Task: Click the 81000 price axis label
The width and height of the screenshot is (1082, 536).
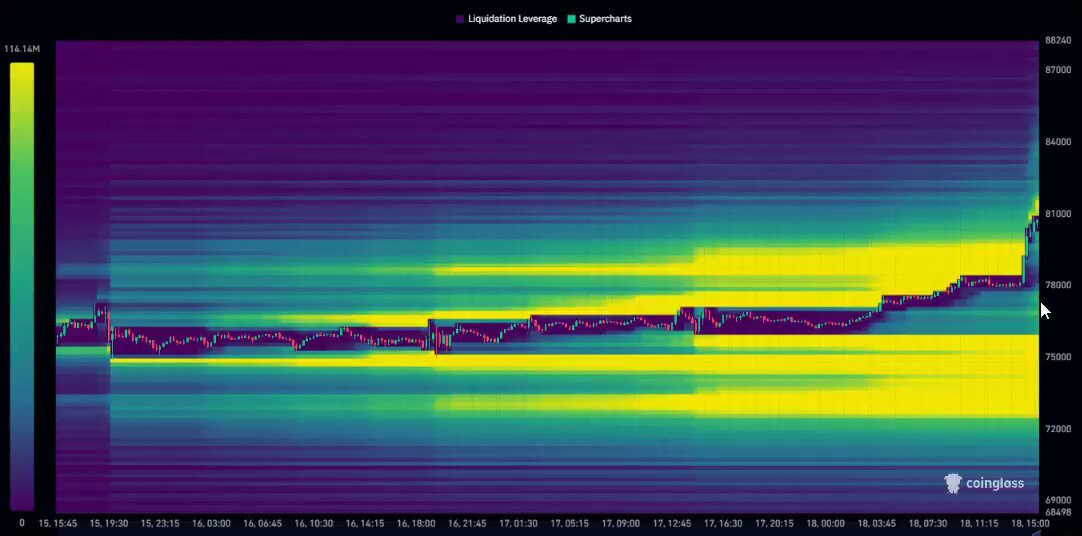Action: click(1058, 214)
